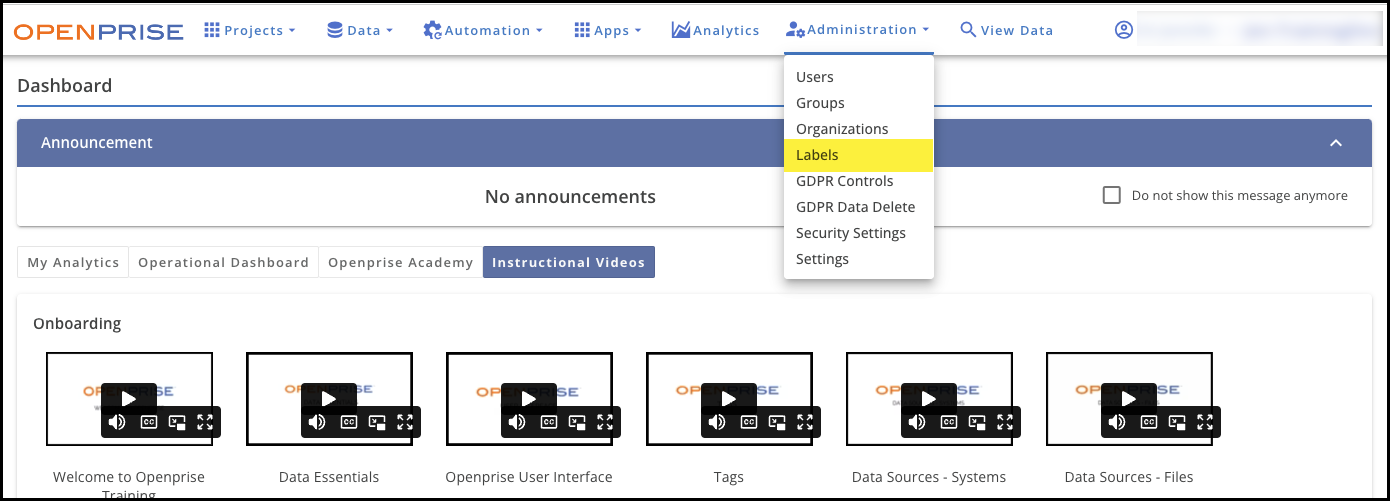Click the 'Onboarding' section heading
Screen dimensions: 1390x501
click(77, 323)
